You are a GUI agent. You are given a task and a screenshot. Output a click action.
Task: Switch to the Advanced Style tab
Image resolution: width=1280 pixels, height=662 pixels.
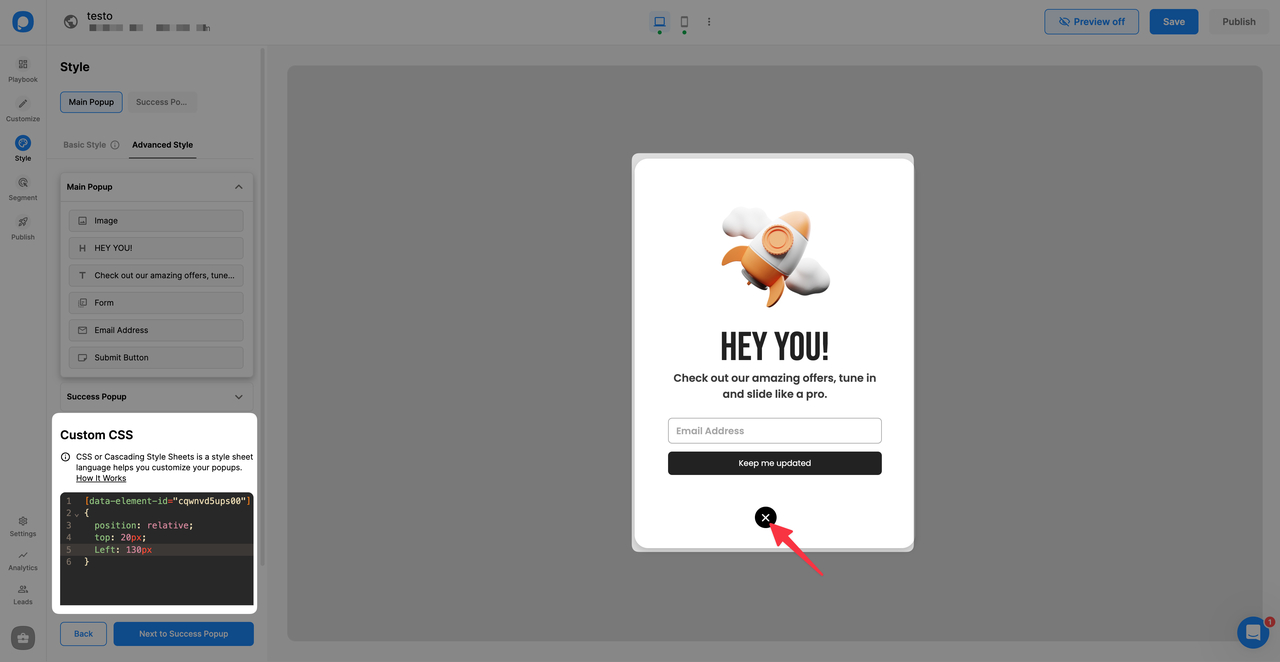[162, 145]
